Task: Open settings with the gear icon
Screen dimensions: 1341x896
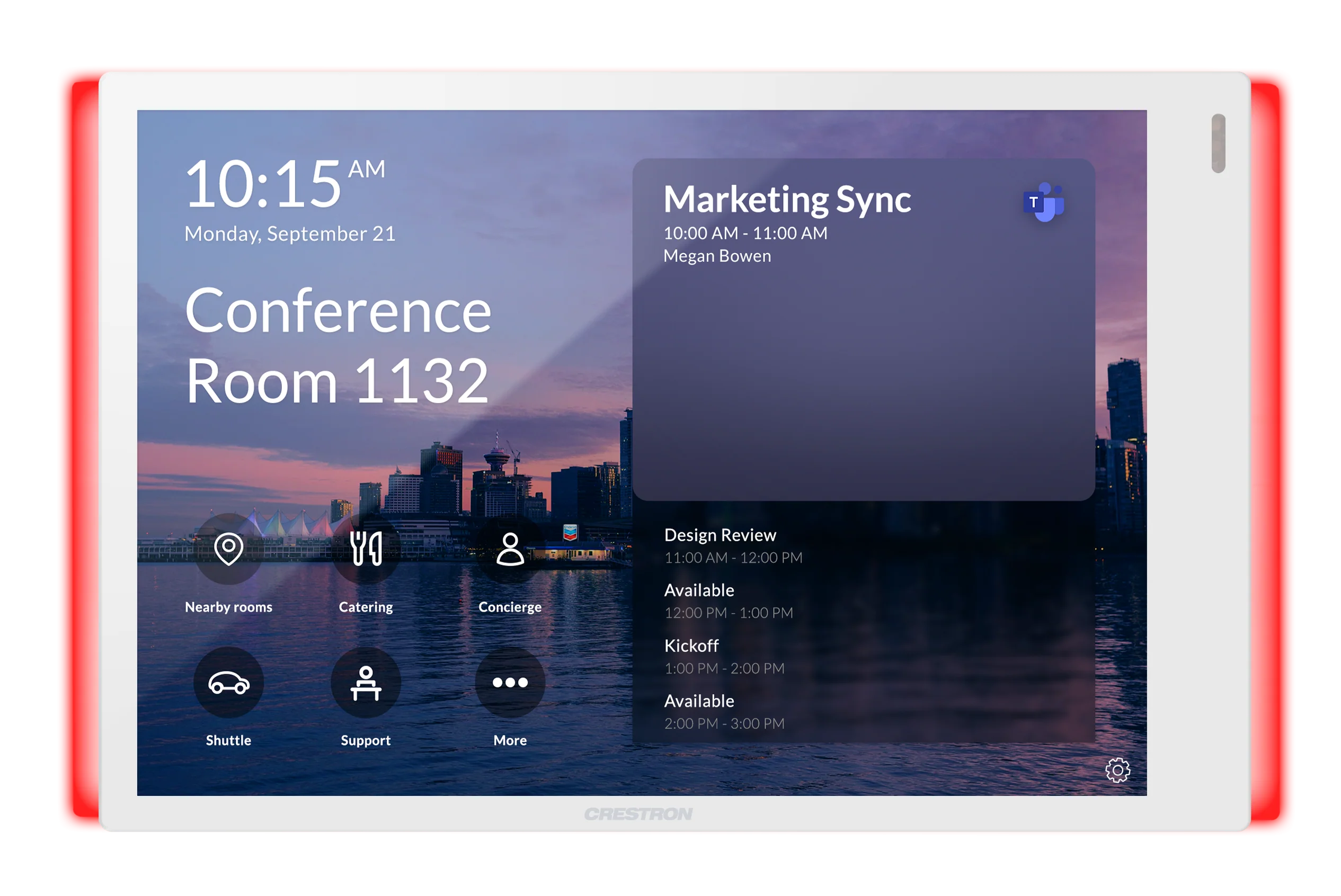Action: [x=1117, y=770]
